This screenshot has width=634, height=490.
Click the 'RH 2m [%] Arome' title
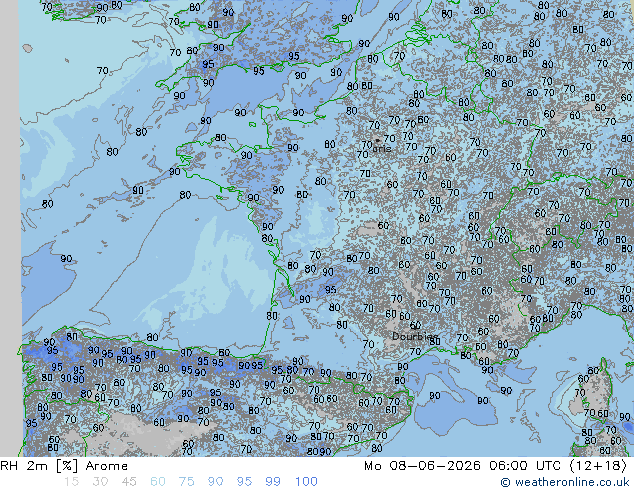click(64, 466)
